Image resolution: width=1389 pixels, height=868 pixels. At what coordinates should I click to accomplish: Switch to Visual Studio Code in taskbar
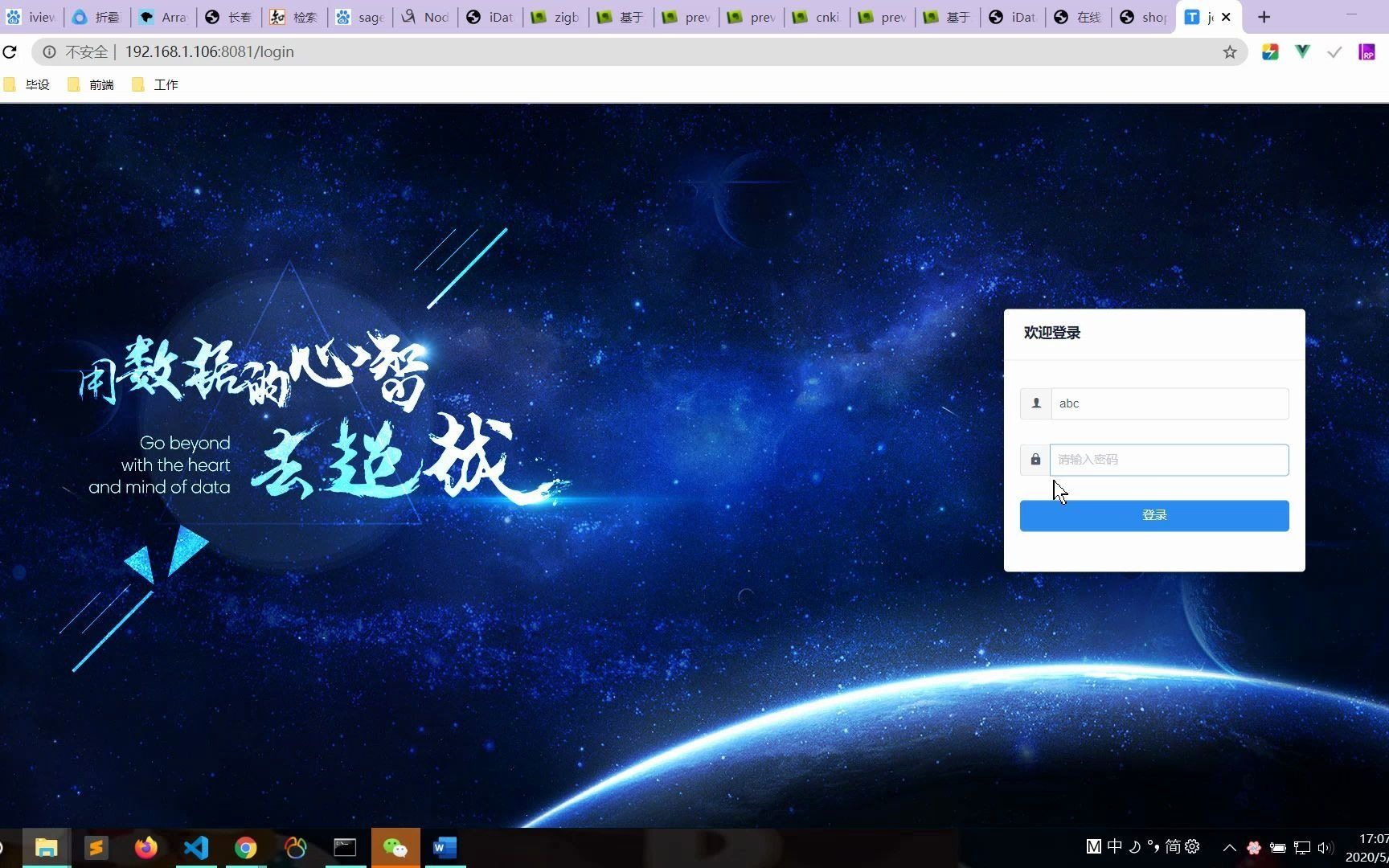195,847
